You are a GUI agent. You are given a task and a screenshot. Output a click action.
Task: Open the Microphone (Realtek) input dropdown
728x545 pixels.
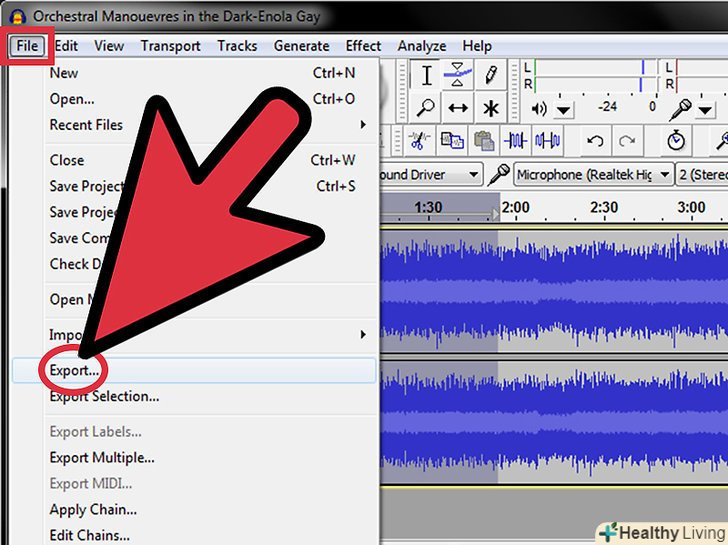pos(593,175)
